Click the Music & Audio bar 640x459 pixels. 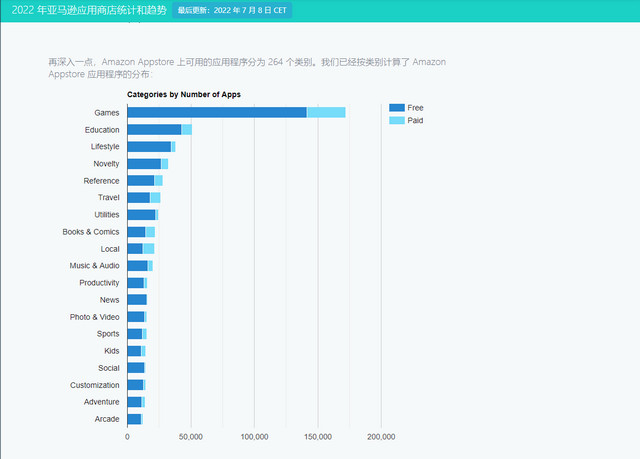140,266
